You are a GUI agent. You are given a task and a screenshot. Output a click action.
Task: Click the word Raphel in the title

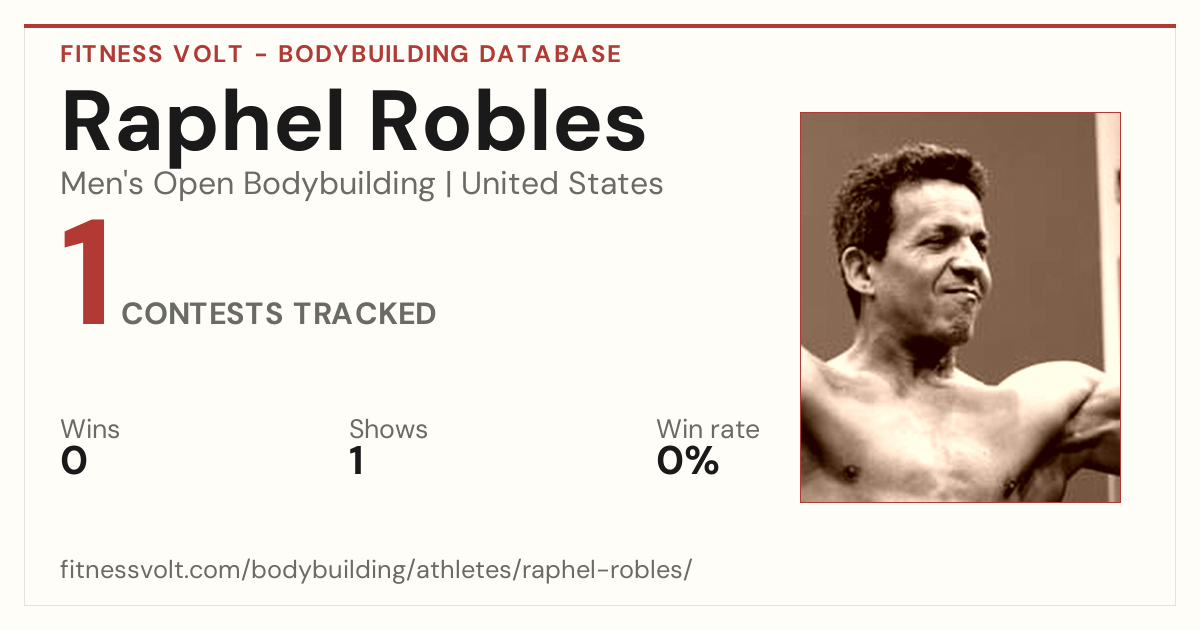(204, 122)
